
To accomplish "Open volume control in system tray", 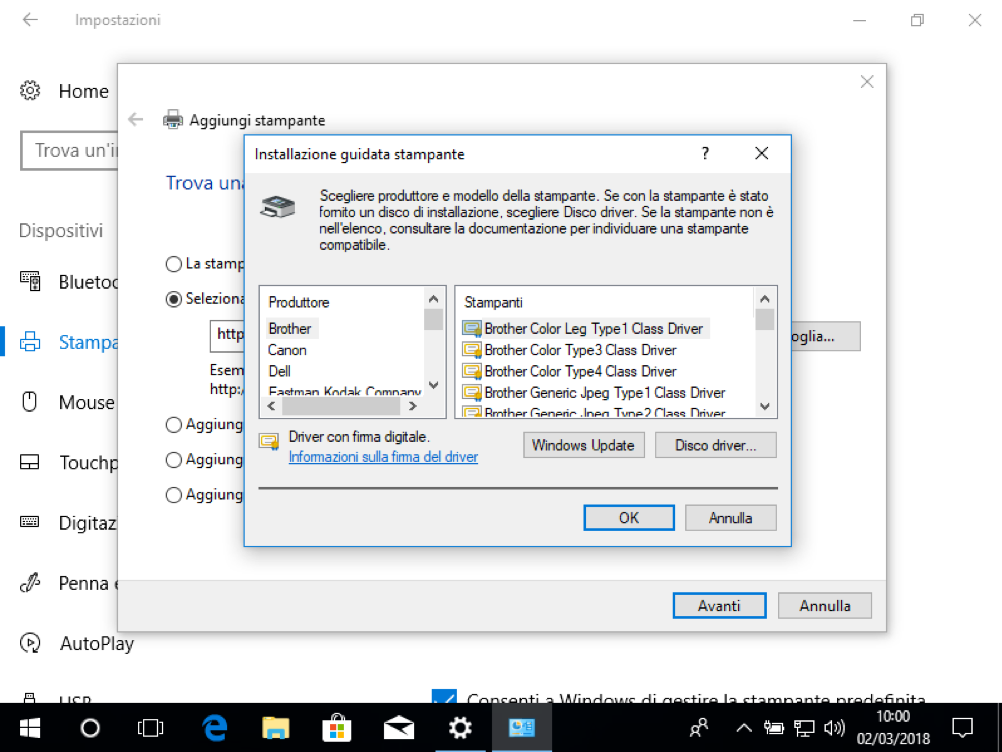I will tap(834, 728).
